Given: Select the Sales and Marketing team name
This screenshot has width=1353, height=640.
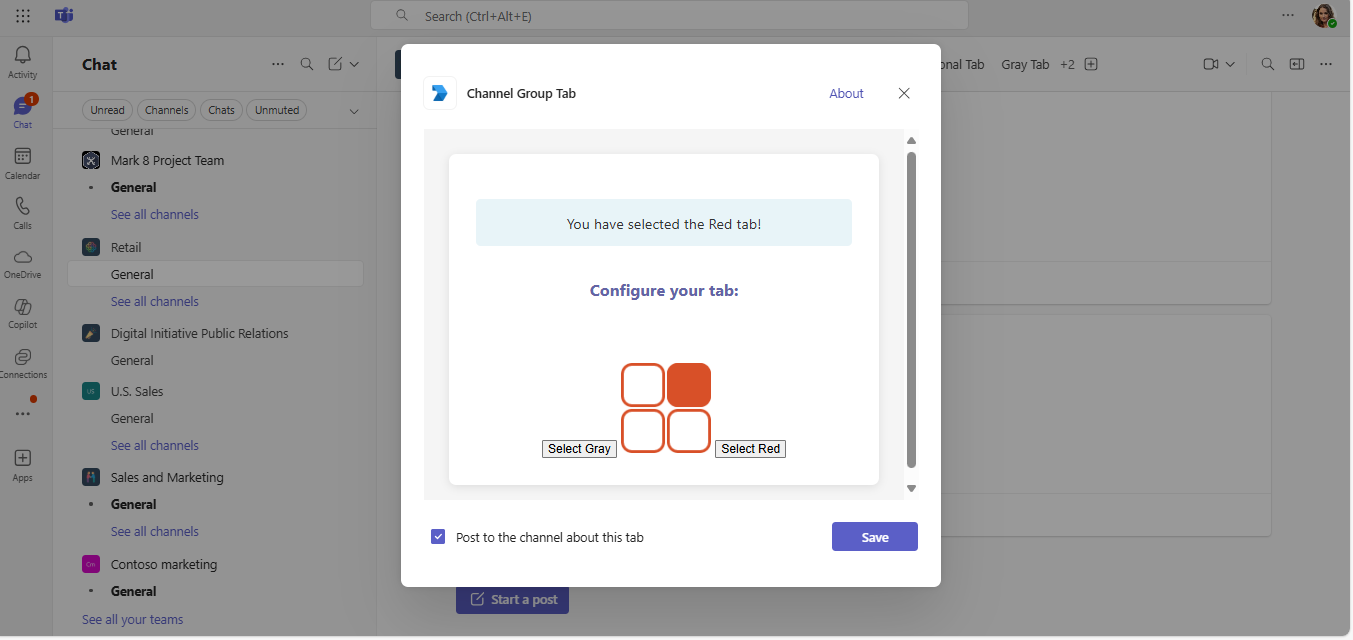Looking at the screenshot, I should [x=167, y=477].
